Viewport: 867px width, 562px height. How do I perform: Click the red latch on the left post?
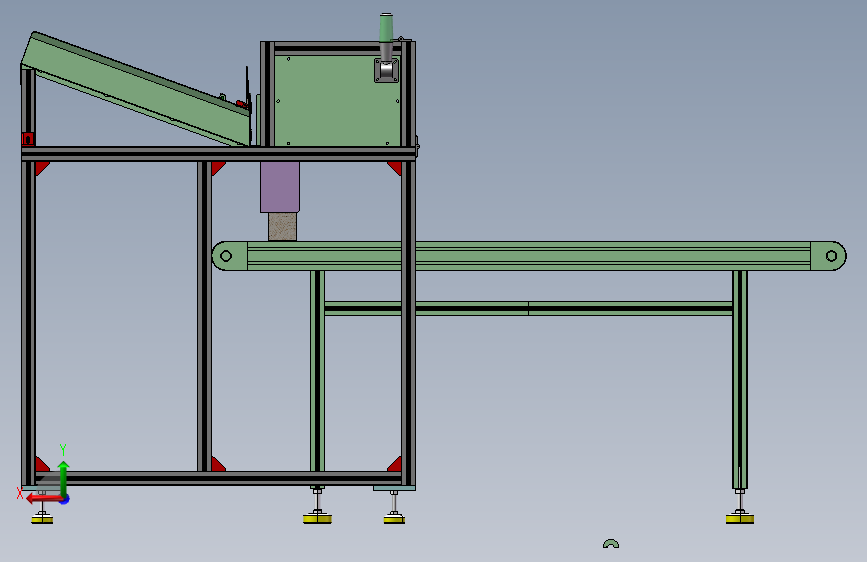coord(28,138)
